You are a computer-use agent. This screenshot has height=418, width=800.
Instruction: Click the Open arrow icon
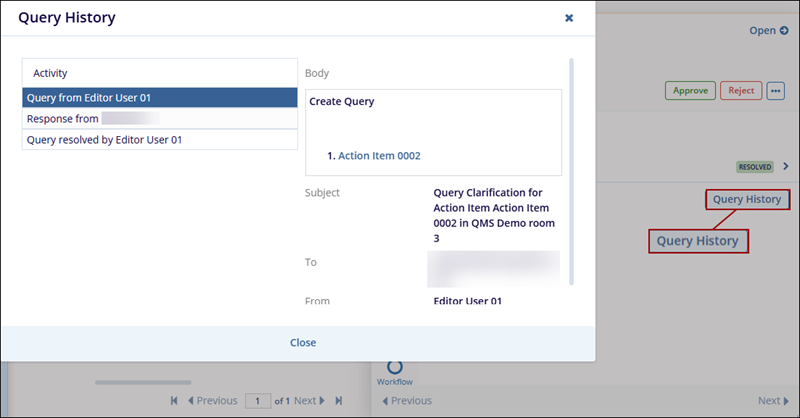point(769,31)
